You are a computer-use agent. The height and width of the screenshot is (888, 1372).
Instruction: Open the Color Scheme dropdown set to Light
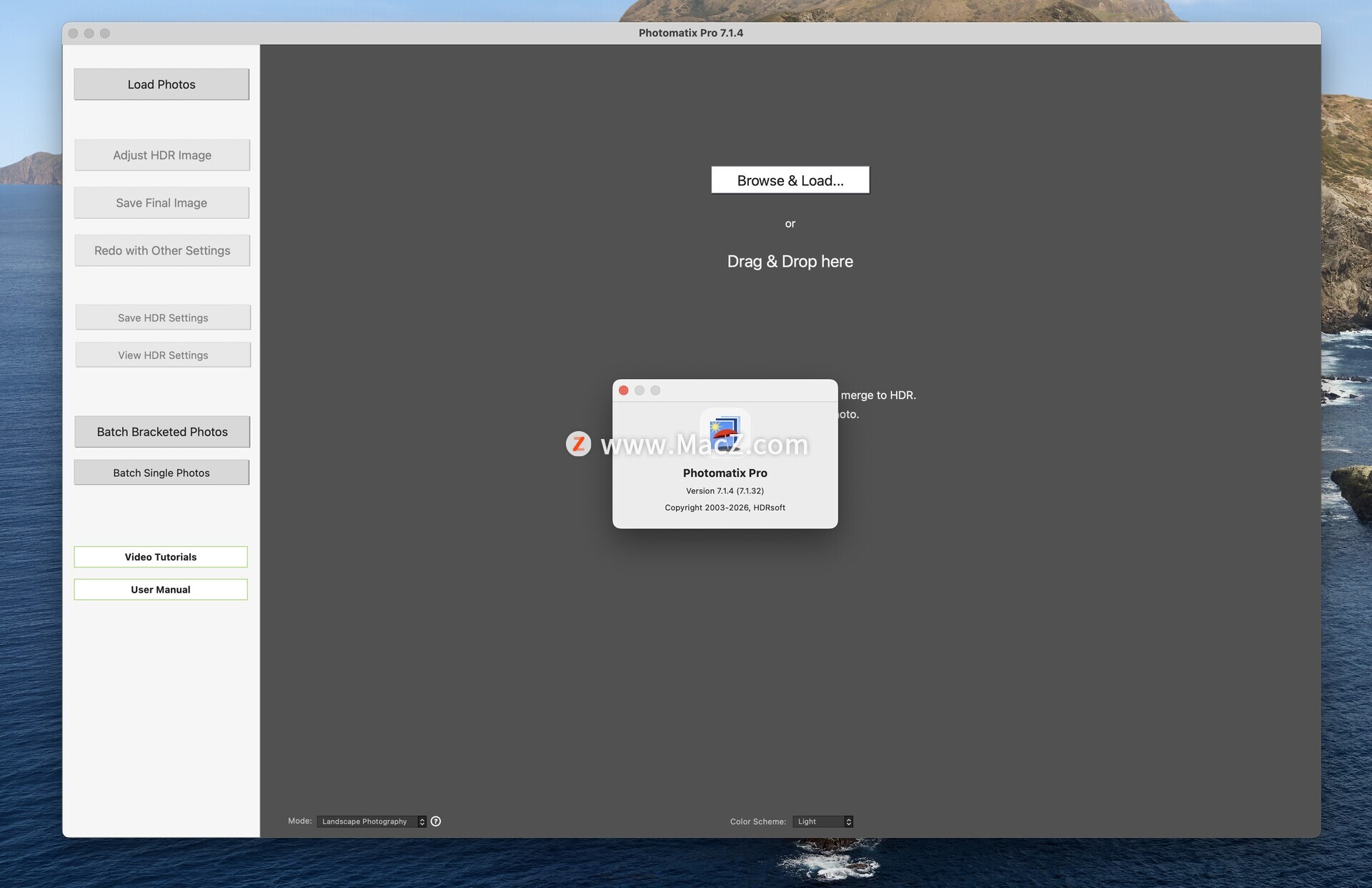[822, 822]
